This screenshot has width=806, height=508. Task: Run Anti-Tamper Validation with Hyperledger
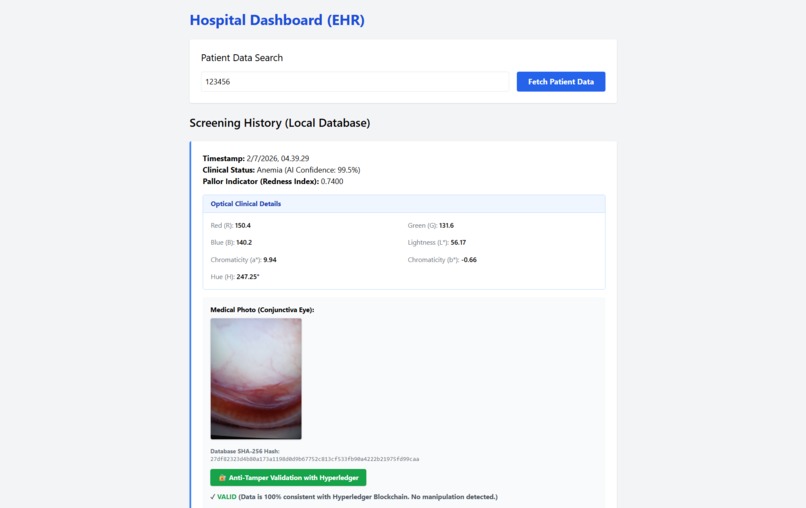[x=288, y=478]
